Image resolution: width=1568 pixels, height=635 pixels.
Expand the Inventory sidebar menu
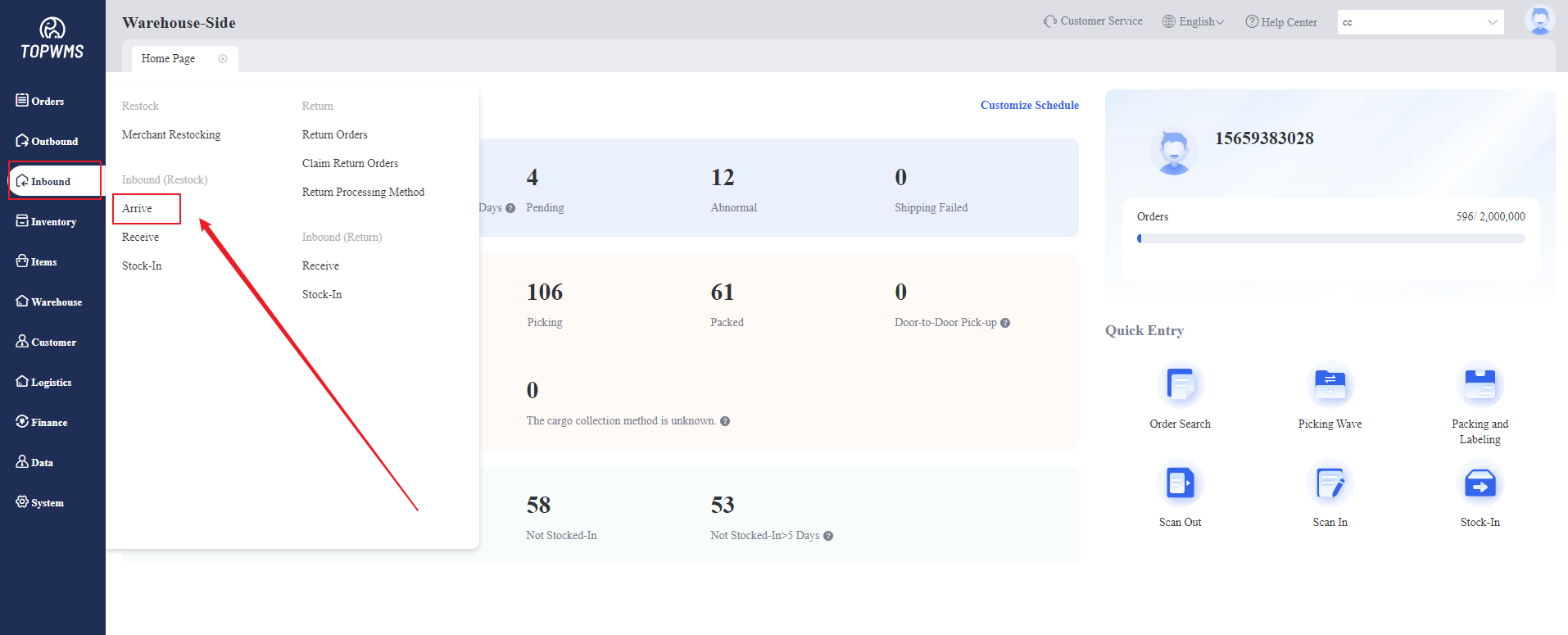[x=52, y=222]
